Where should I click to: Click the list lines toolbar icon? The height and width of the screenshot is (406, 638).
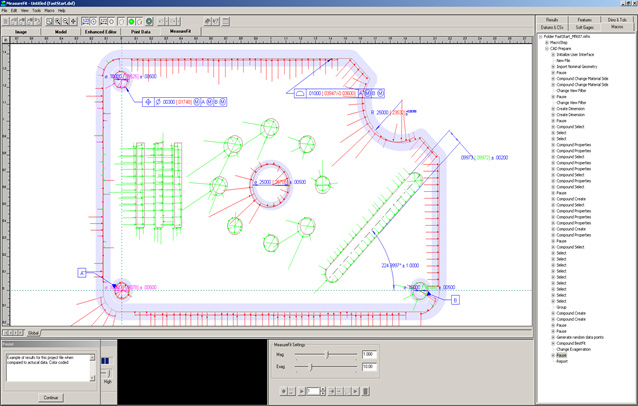226,22
